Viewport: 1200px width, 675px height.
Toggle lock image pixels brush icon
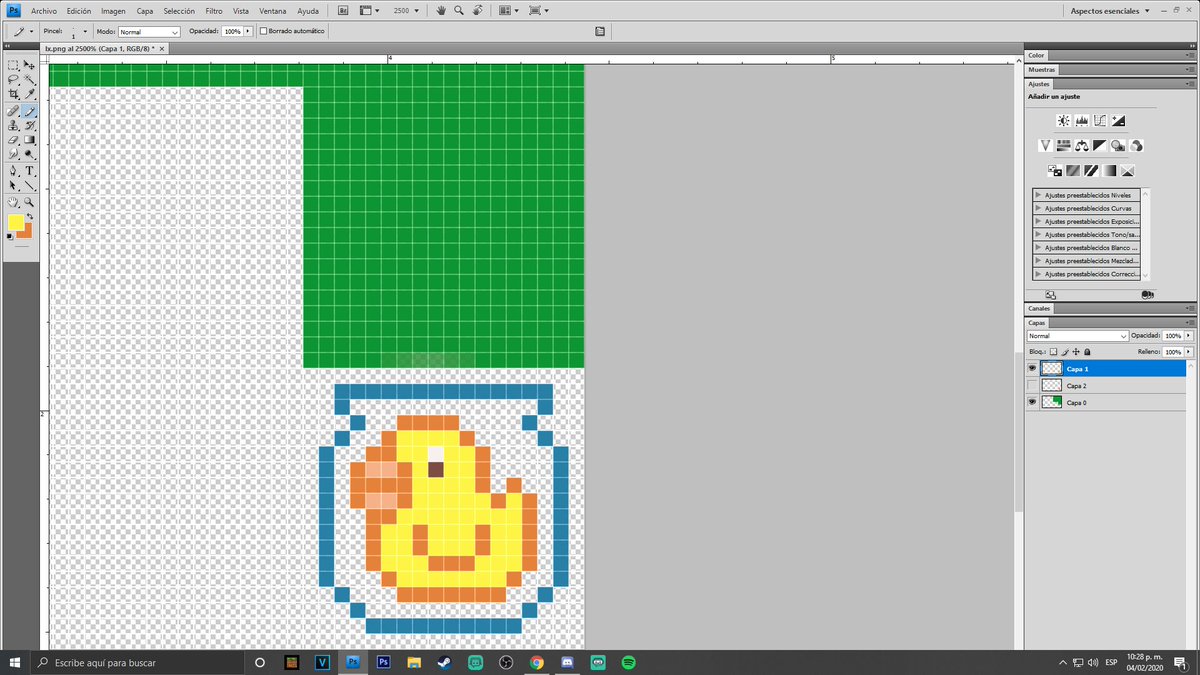point(1065,352)
